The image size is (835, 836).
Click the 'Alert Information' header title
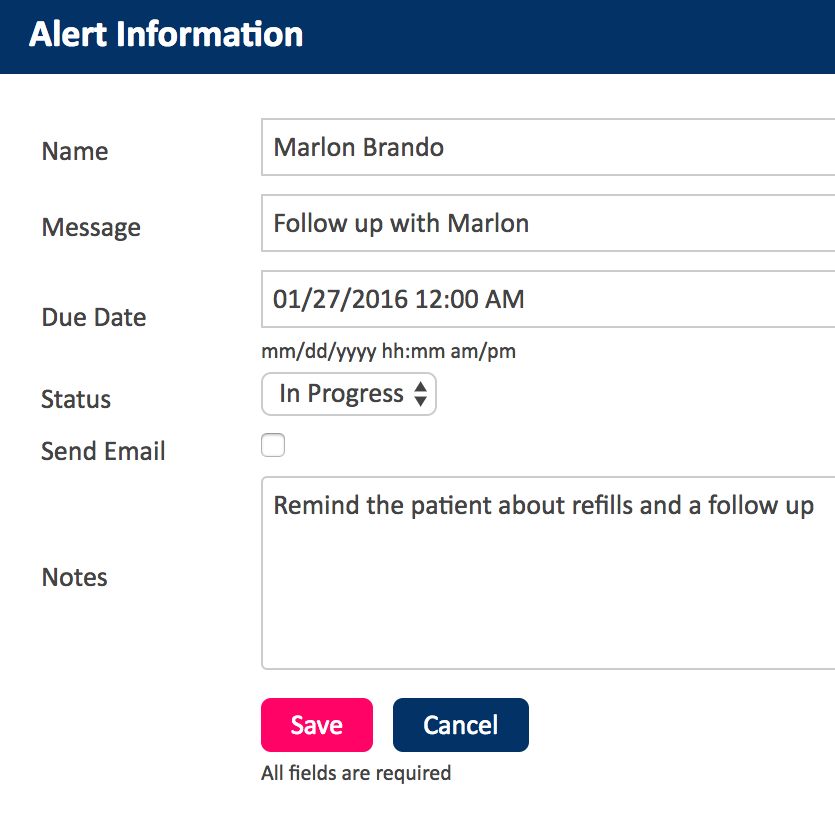166,35
